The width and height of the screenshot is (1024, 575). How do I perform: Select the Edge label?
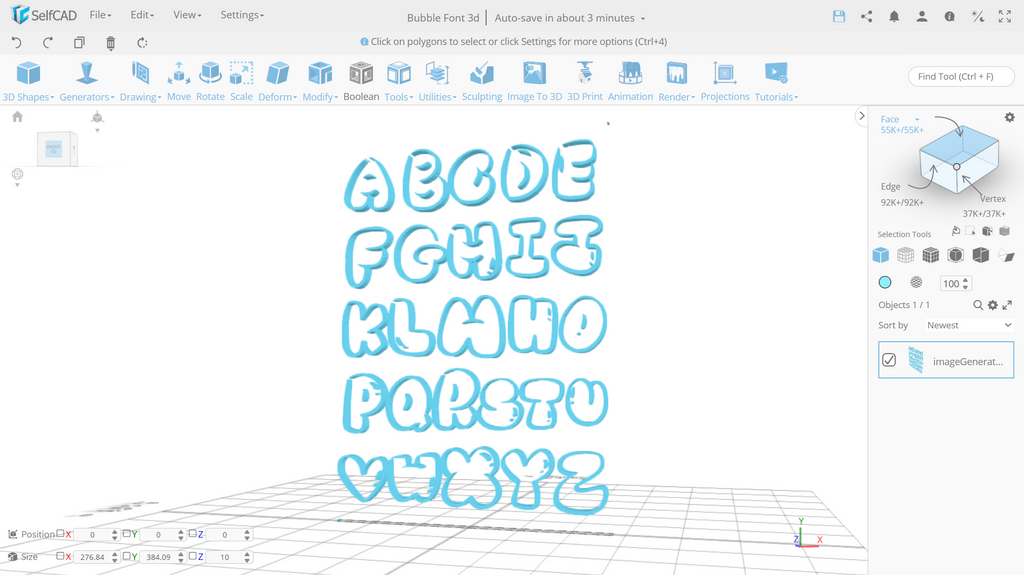coord(890,186)
